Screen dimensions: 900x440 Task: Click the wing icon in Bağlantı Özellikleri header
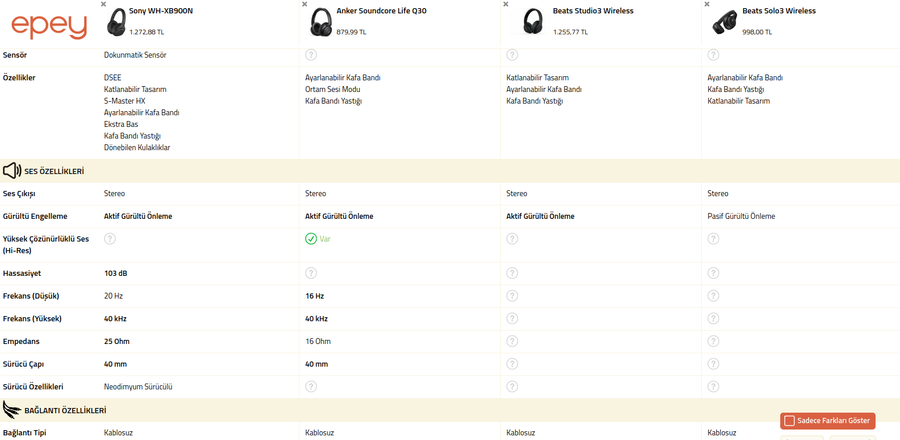click(x=12, y=410)
